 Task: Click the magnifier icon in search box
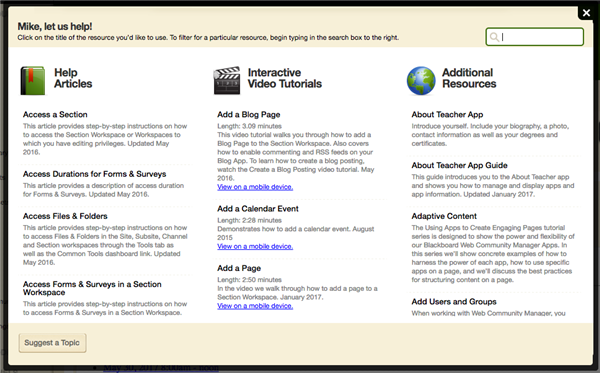pos(494,37)
